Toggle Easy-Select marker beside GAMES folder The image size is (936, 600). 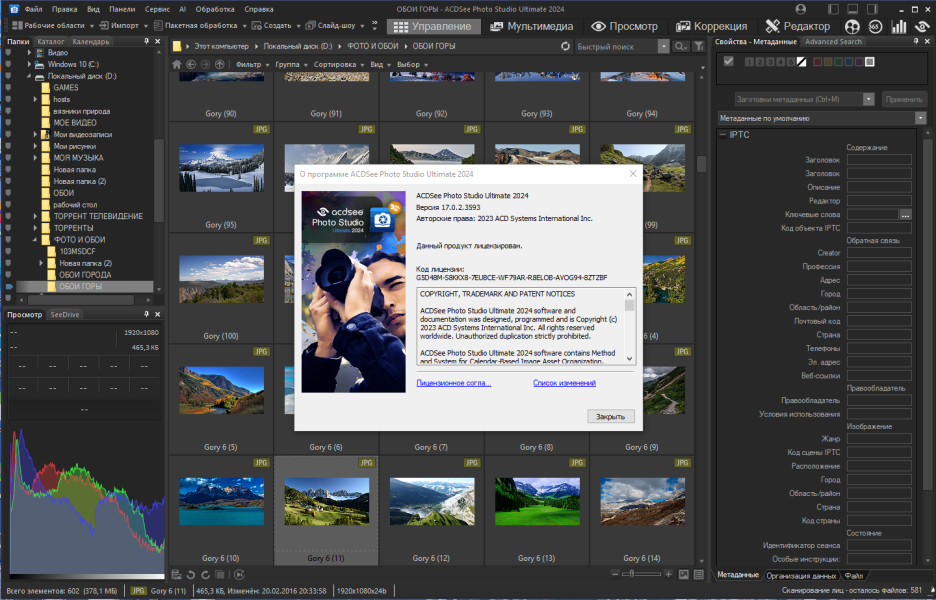8,88
